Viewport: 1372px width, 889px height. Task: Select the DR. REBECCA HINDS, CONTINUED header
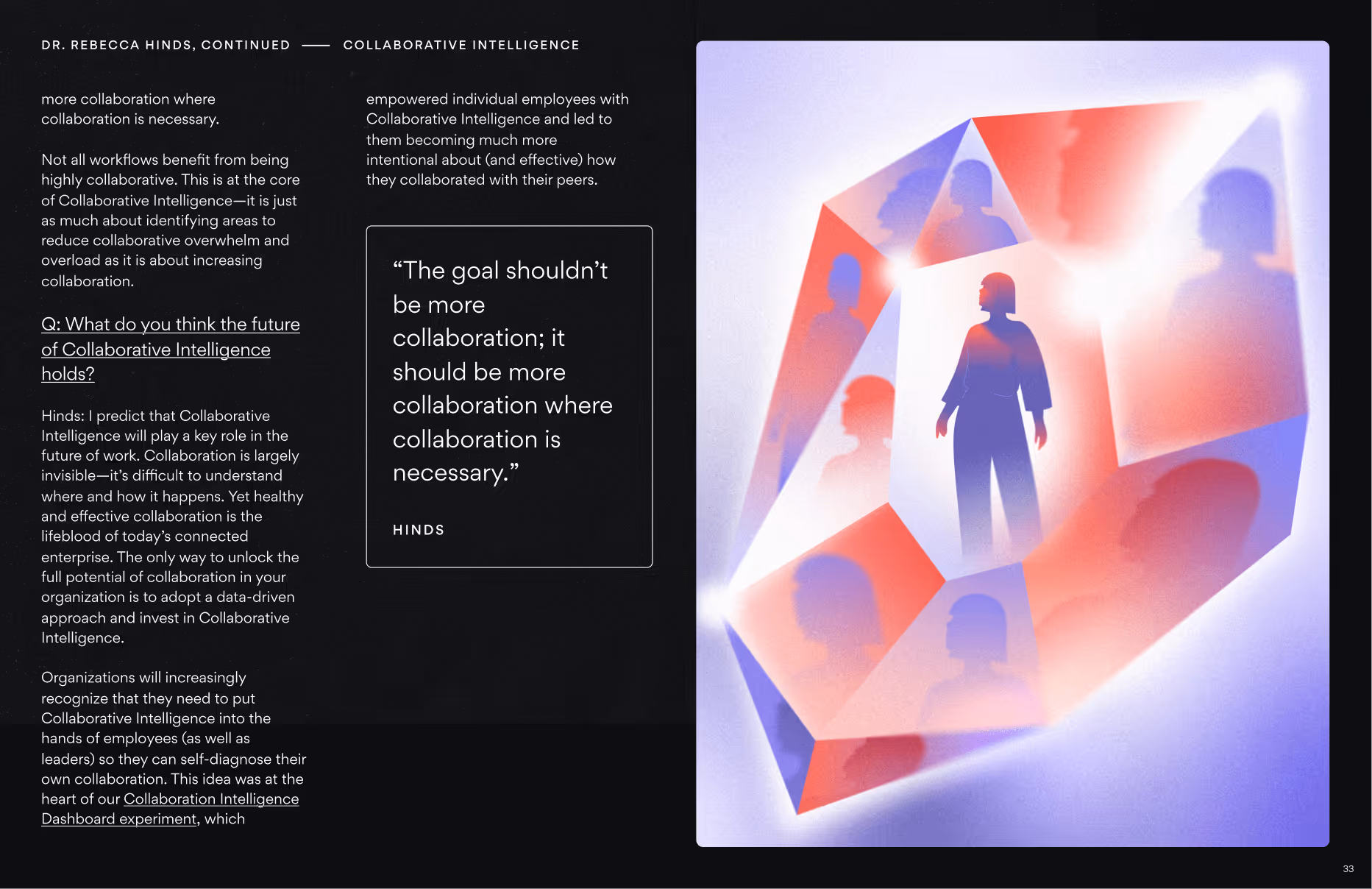coord(165,45)
